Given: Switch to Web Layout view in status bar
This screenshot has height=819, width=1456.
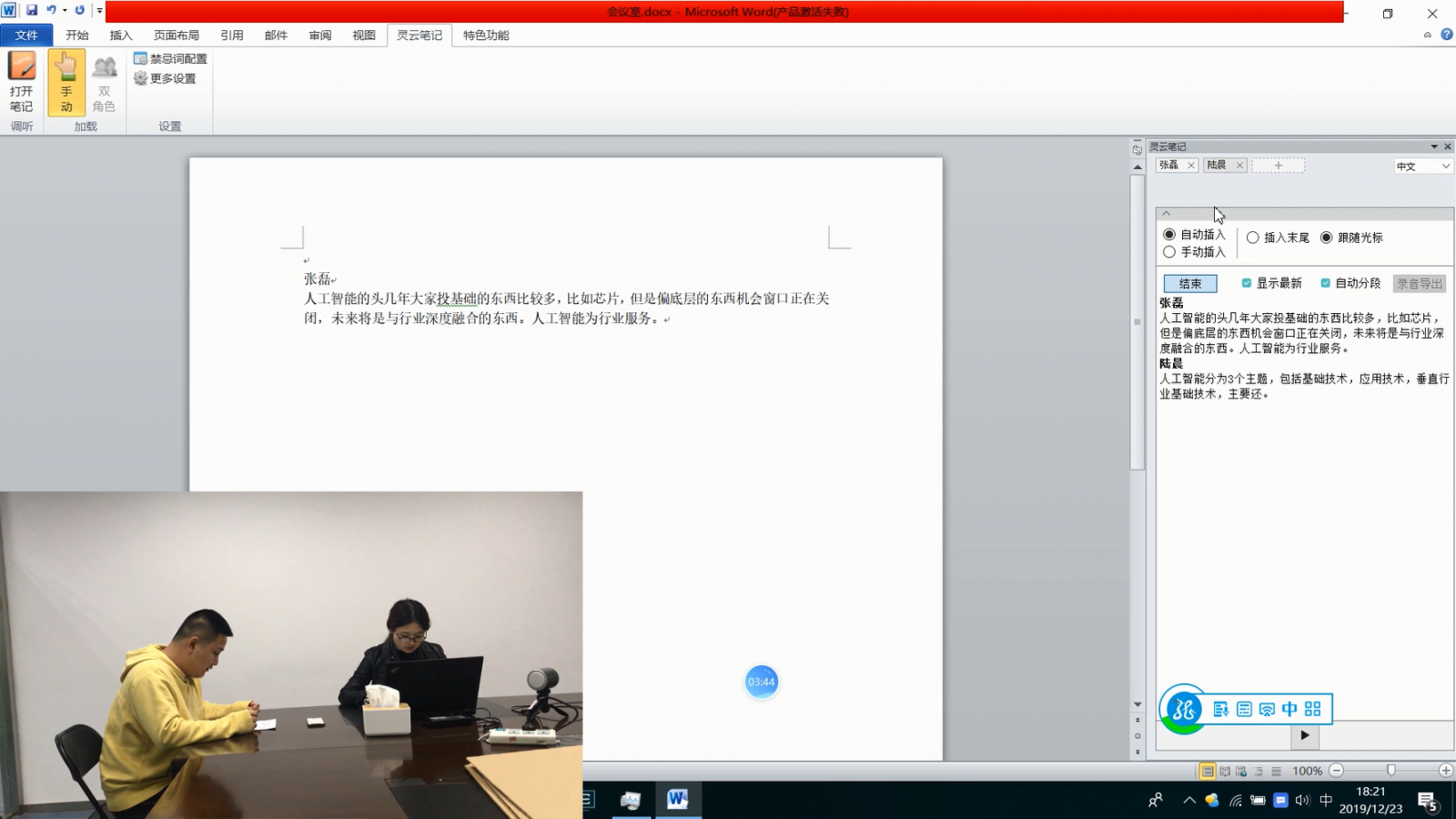Looking at the screenshot, I should coord(1241,771).
